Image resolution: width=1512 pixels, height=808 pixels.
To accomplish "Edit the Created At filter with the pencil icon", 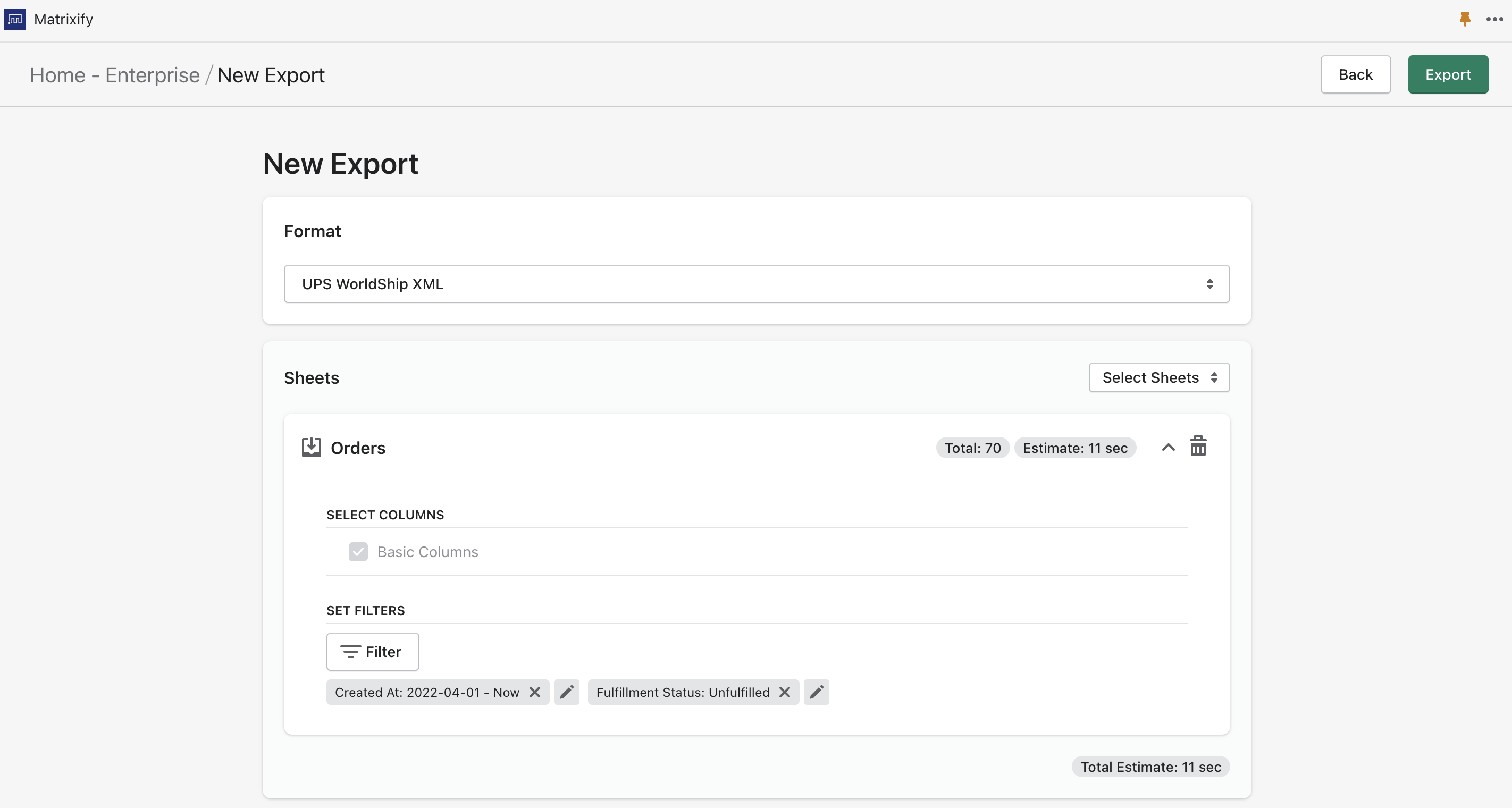I will pyautogui.click(x=566, y=693).
